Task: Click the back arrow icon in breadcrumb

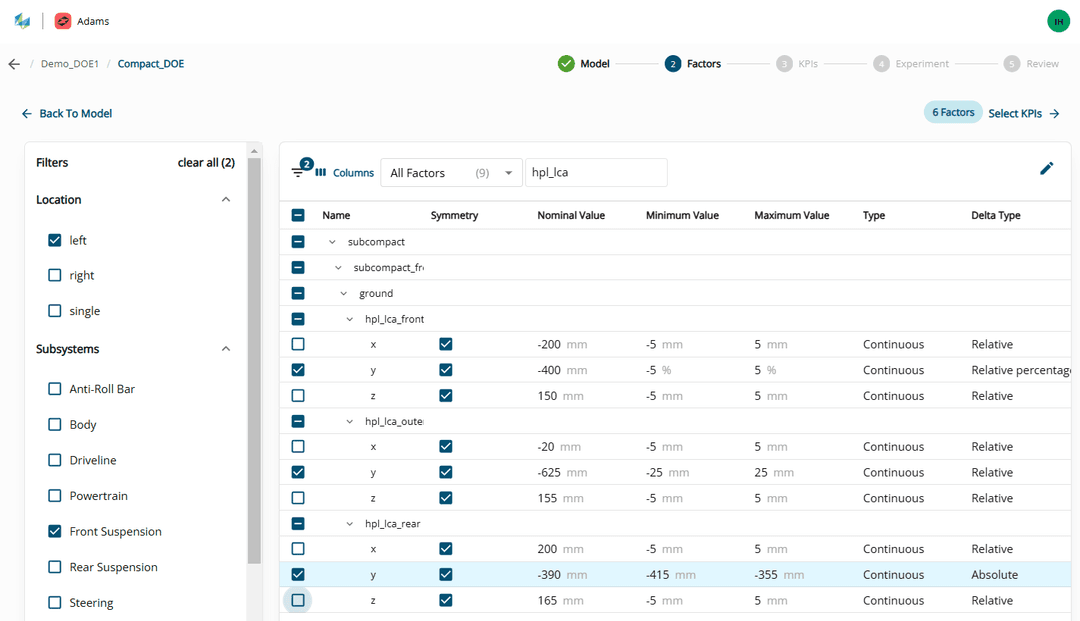Action: (14, 64)
